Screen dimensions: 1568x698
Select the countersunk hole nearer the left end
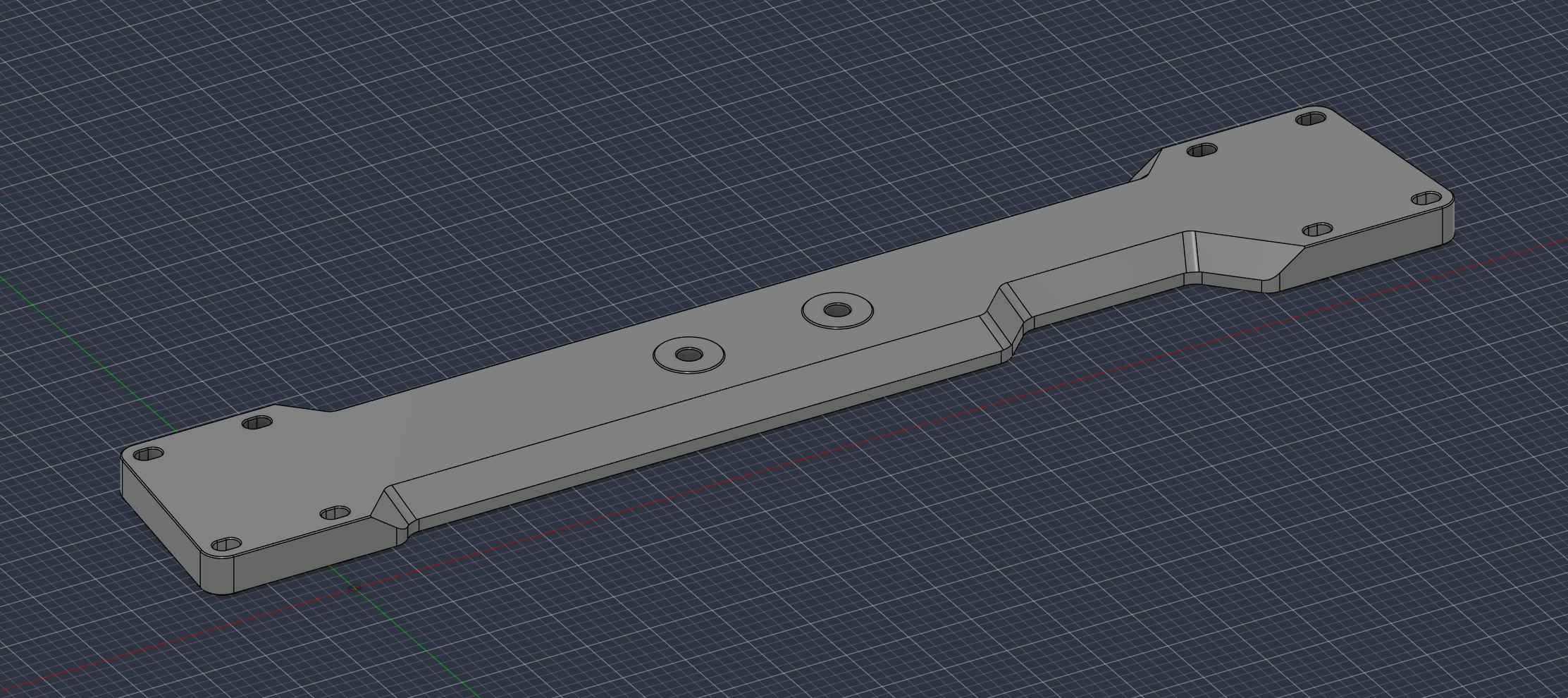689,355
